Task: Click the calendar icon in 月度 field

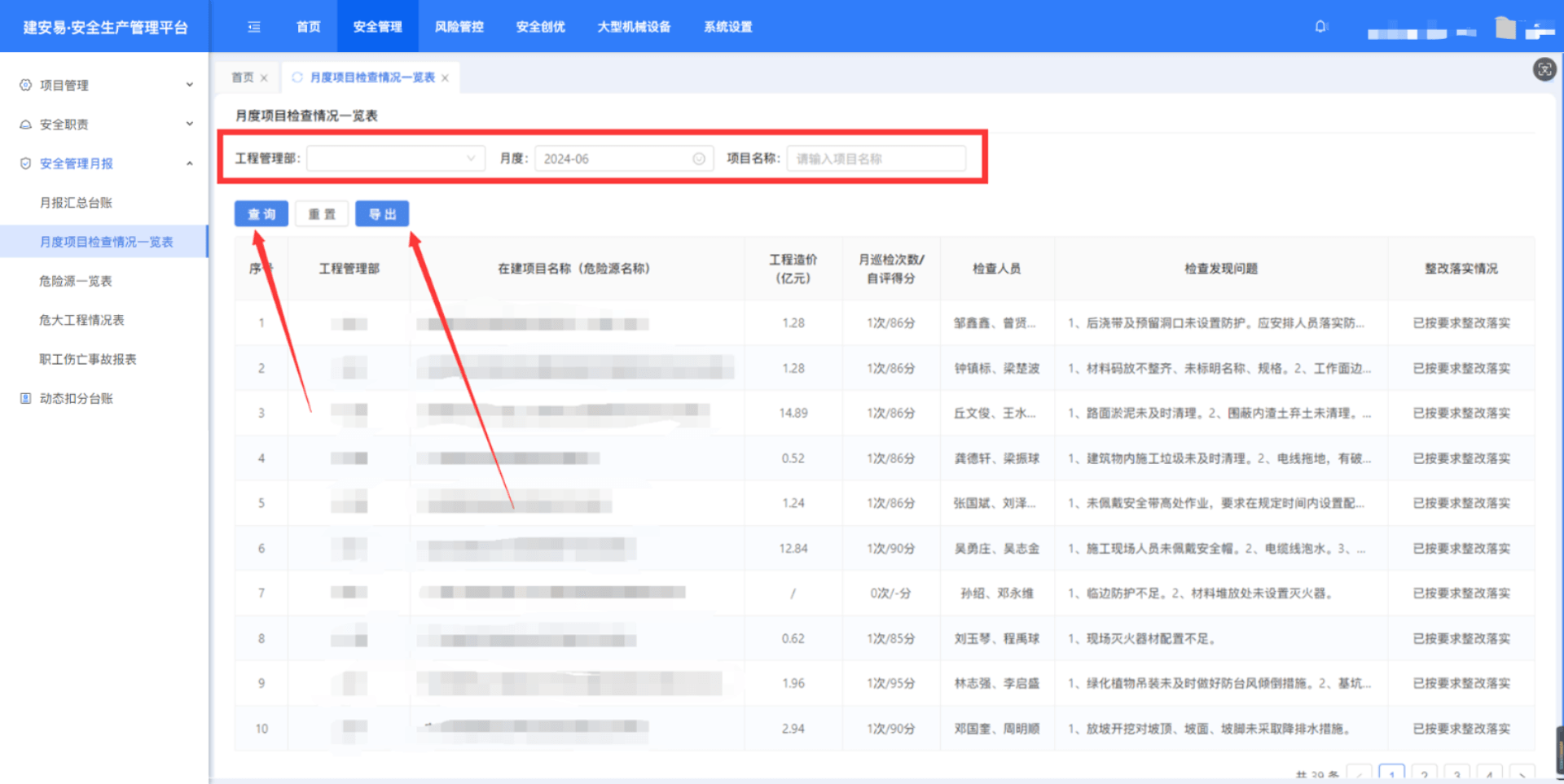Action: 698,159
